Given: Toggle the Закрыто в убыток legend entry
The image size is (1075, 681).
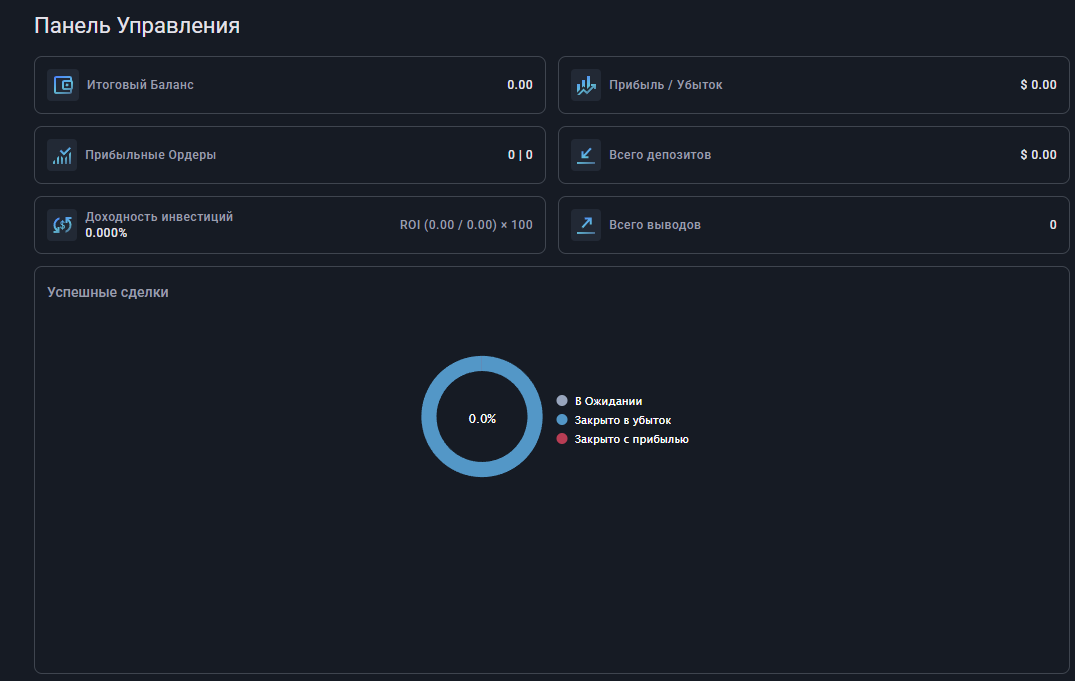Looking at the screenshot, I should 622,420.
